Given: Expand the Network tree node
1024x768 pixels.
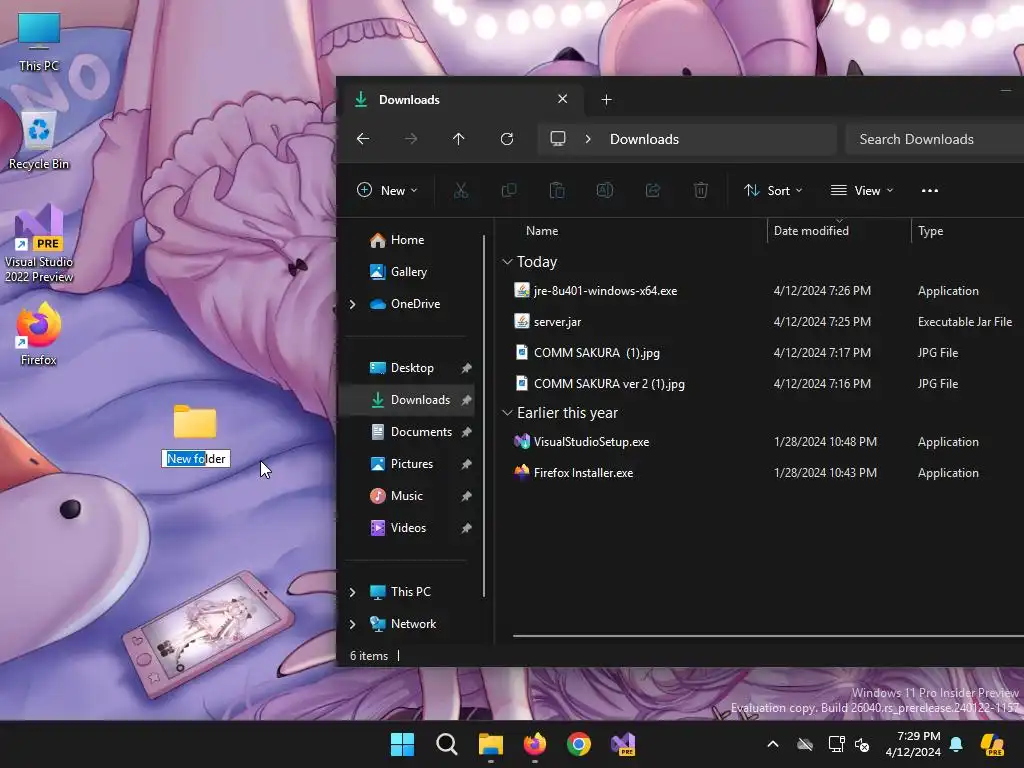Looking at the screenshot, I should [x=353, y=624].
